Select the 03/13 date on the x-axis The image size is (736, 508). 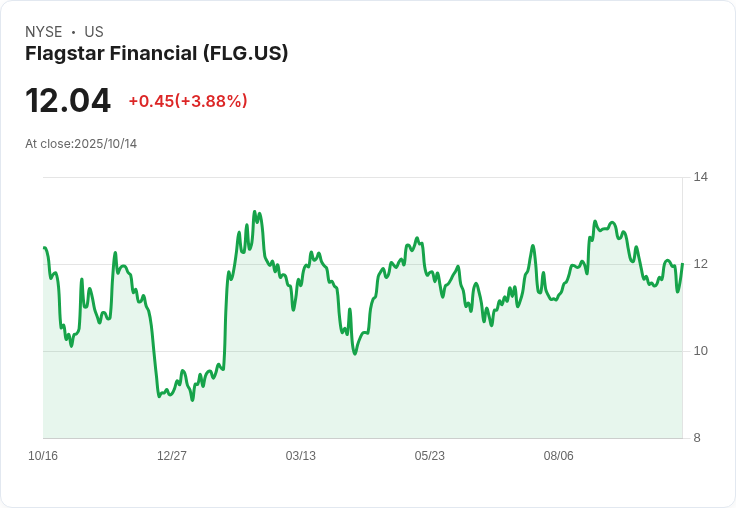[301, 456]
